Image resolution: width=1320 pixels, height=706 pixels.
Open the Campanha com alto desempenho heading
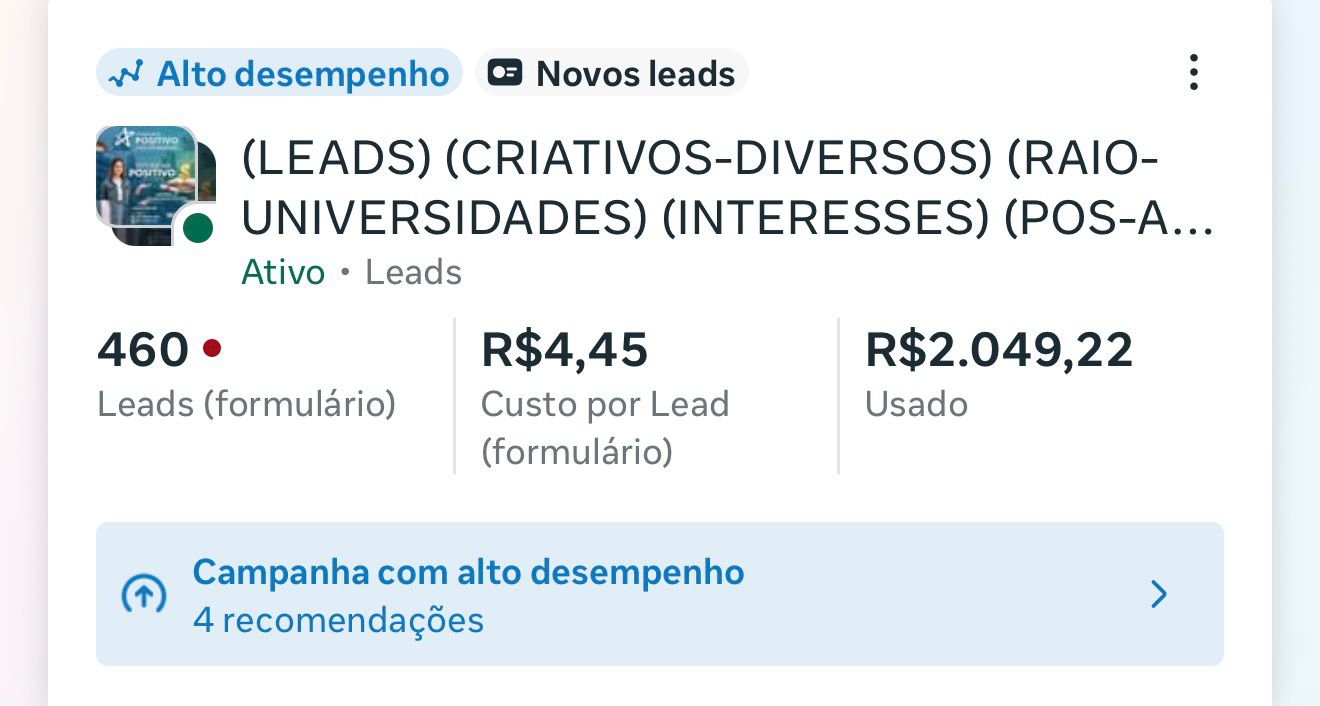click(468, 572)
